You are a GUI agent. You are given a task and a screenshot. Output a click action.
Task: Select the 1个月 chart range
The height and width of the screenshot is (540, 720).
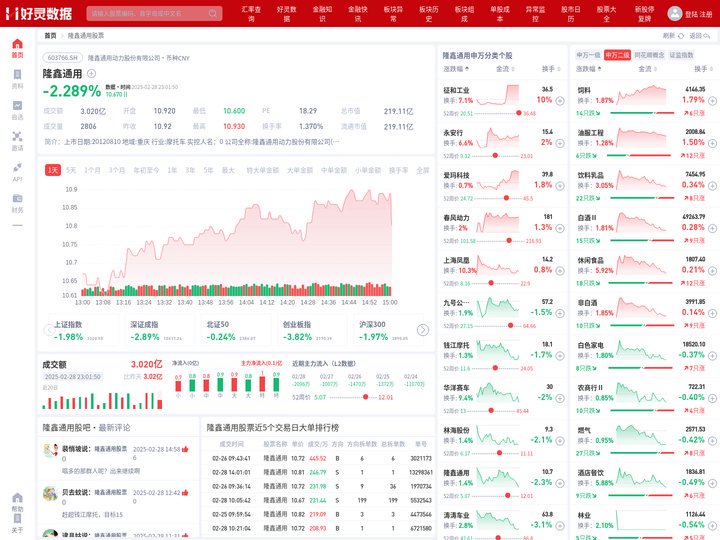(92, 170)
